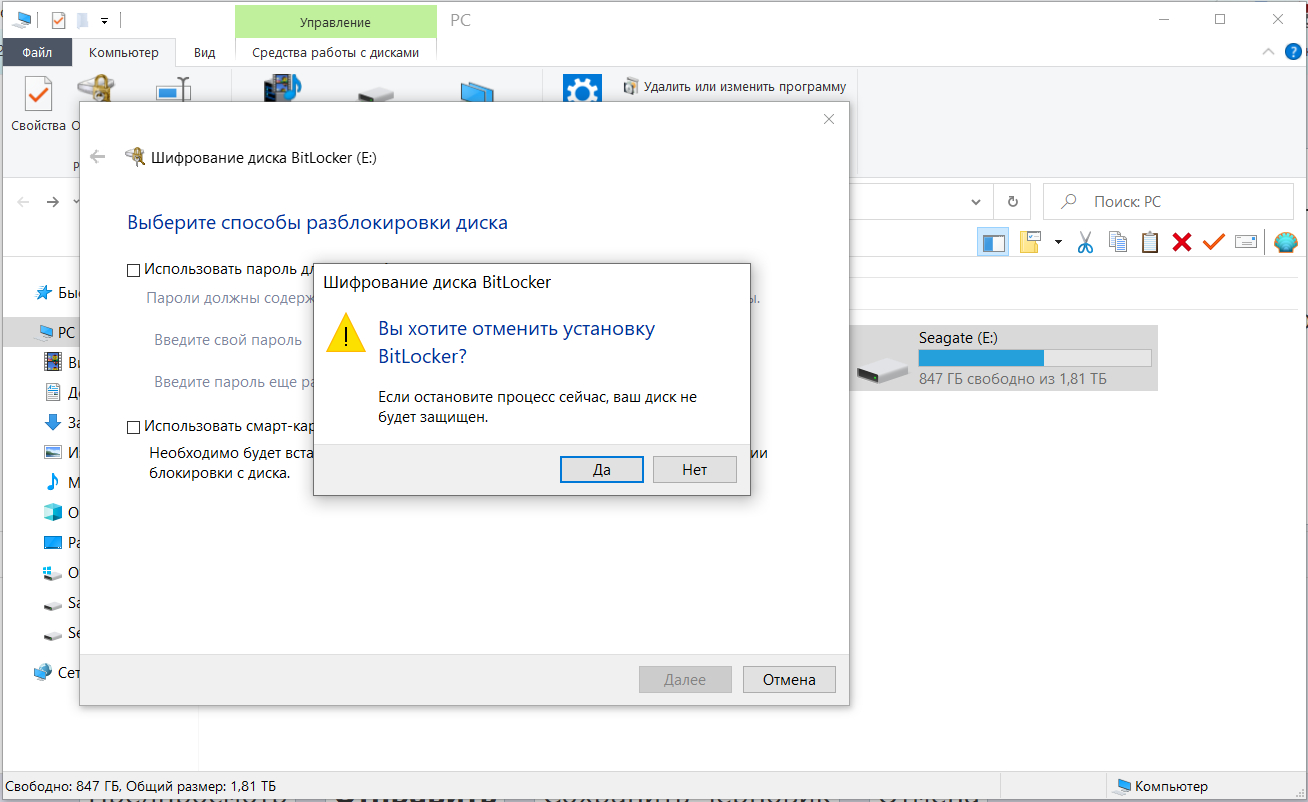Close the BitLocker wizard with the X

[828, 119]
